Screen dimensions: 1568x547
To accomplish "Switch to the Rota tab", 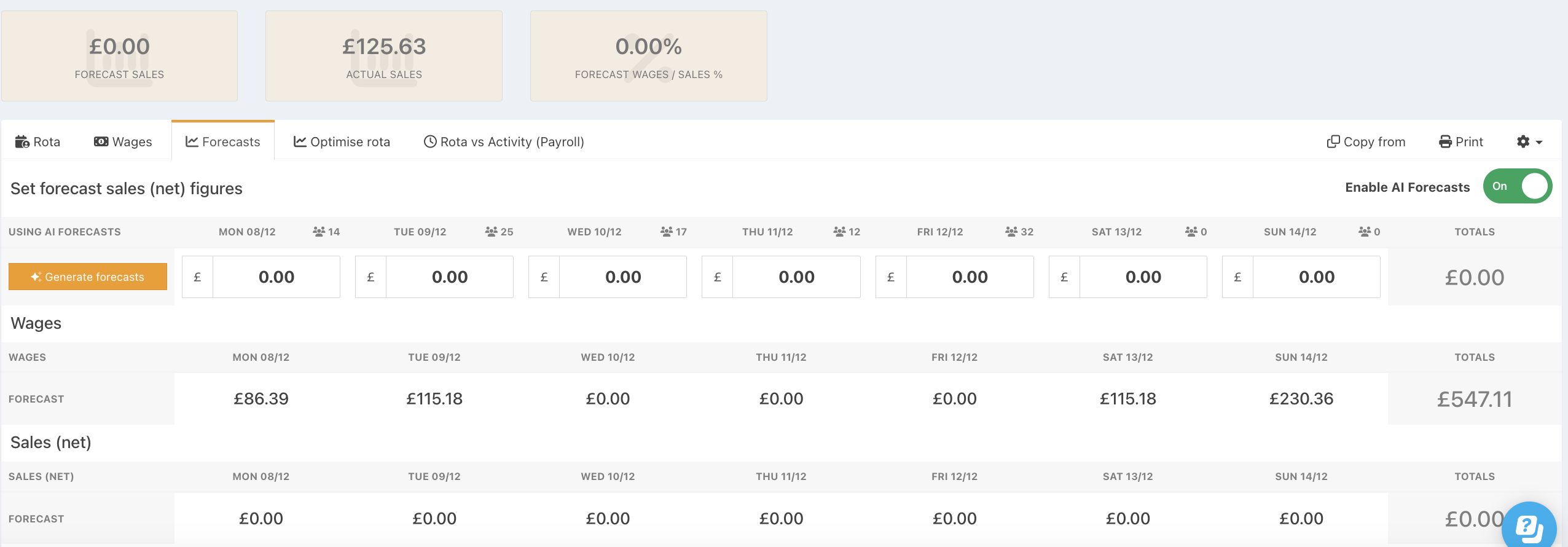I will pyautogui.click(x=38, y=142).
